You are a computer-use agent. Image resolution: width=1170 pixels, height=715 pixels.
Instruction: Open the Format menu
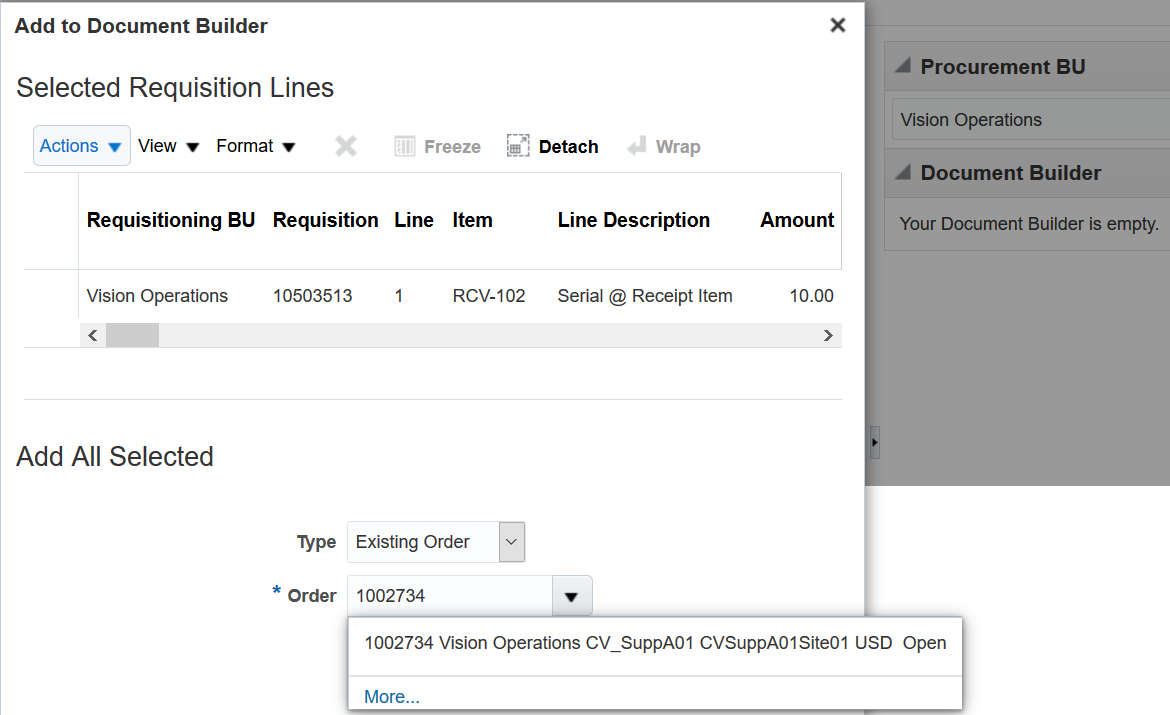pyautogui.click(x=256, y=146)
